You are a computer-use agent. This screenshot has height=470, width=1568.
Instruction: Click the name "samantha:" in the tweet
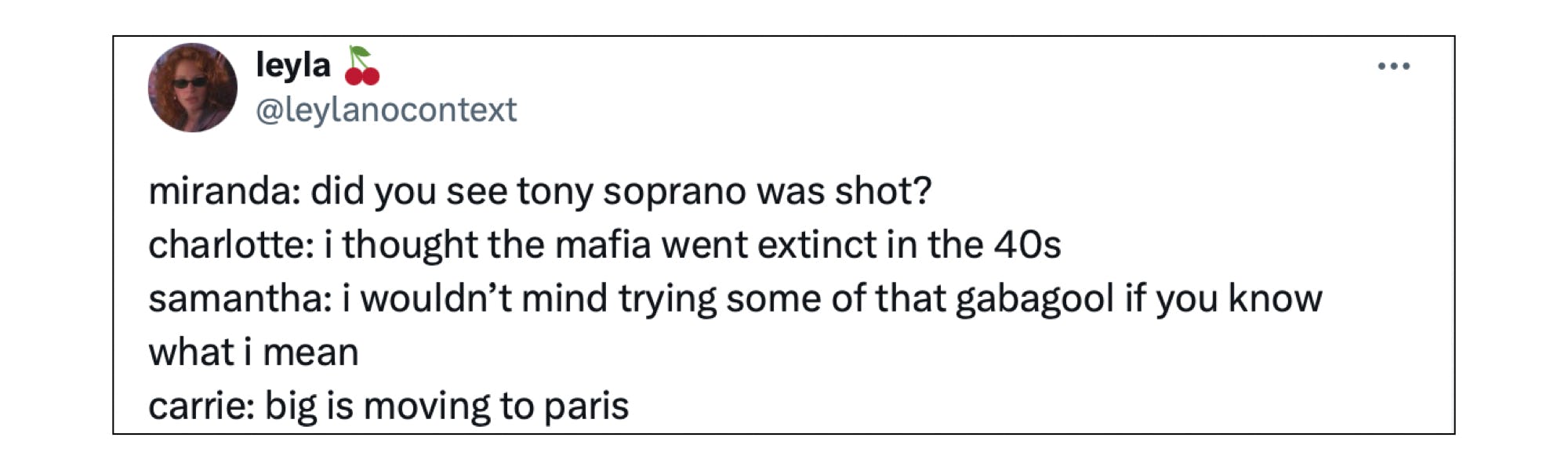coord(240,298)
